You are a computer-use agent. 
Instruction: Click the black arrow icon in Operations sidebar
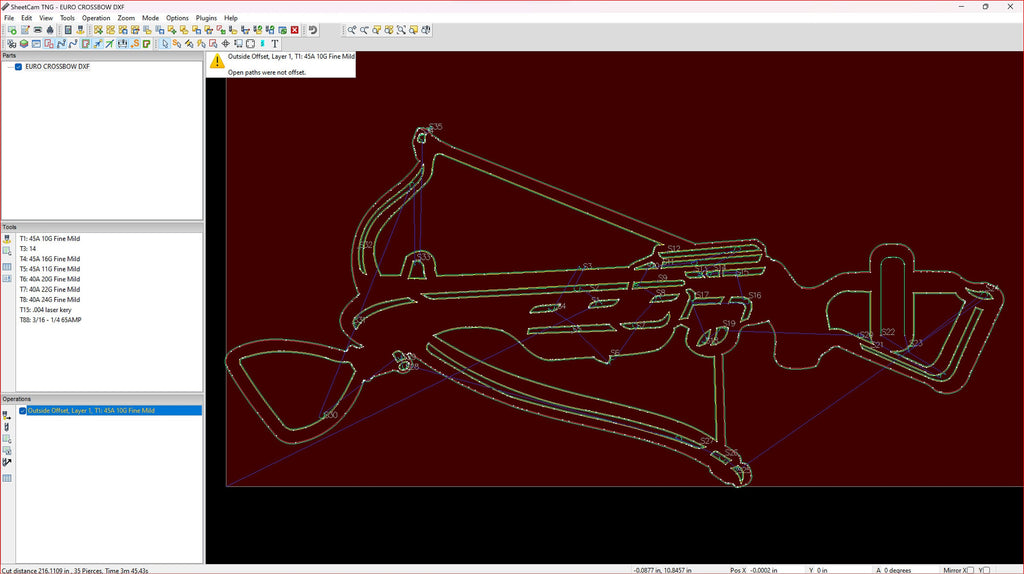pyautogui.click(x=7, y=462)
